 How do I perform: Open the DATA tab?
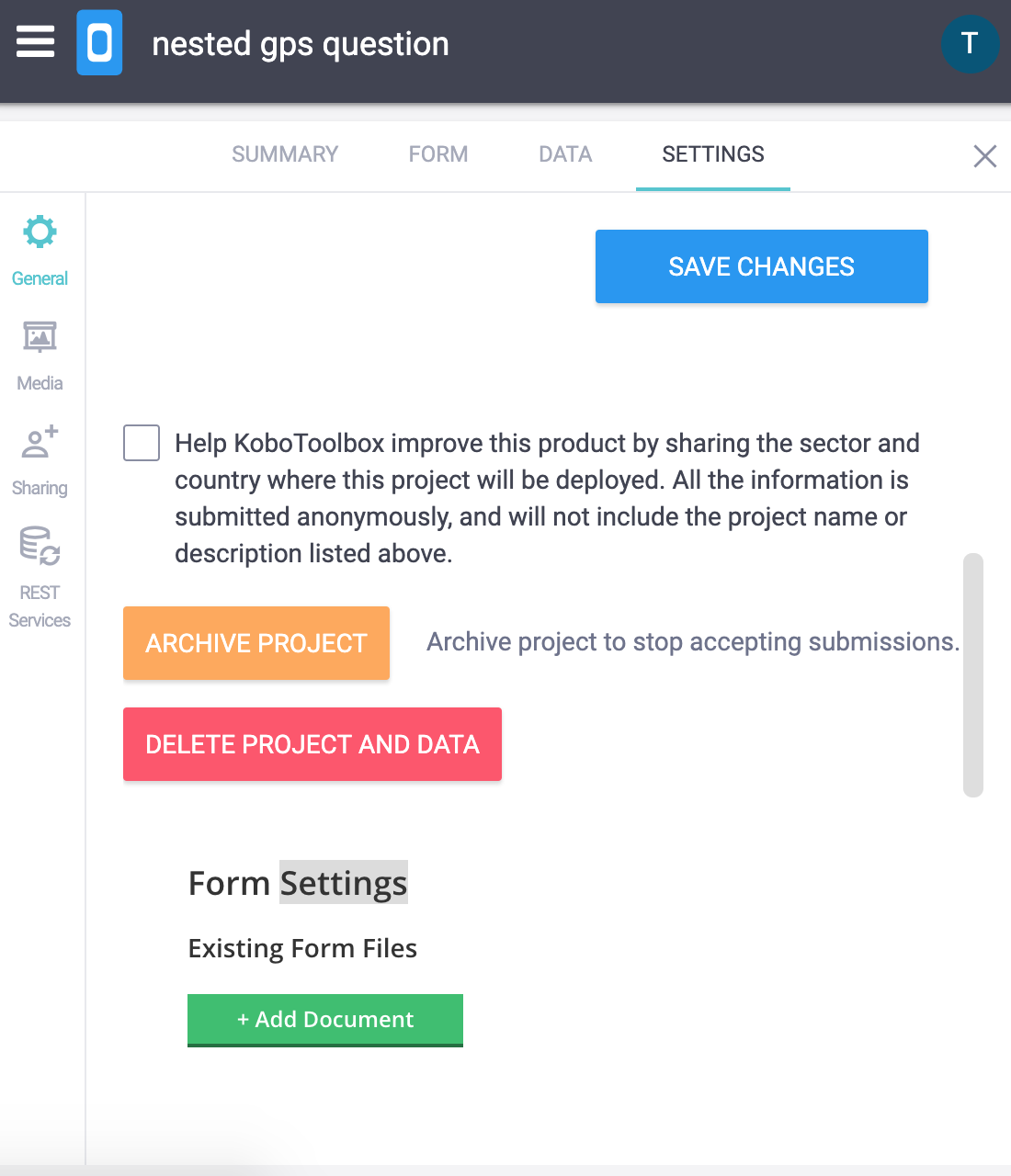564,154
